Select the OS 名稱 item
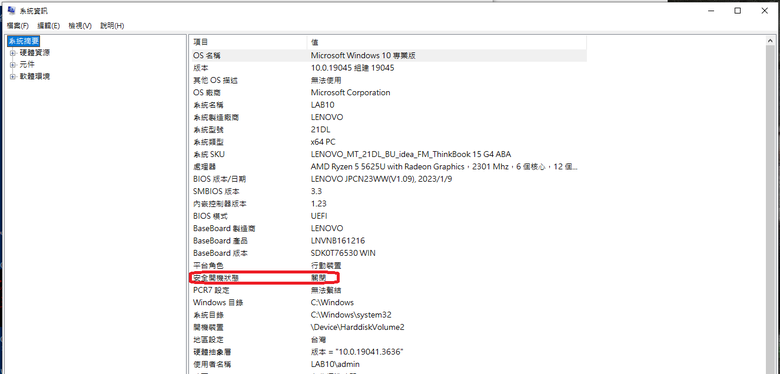This screenshot has height=374, width=780. (x=206, y=56)
